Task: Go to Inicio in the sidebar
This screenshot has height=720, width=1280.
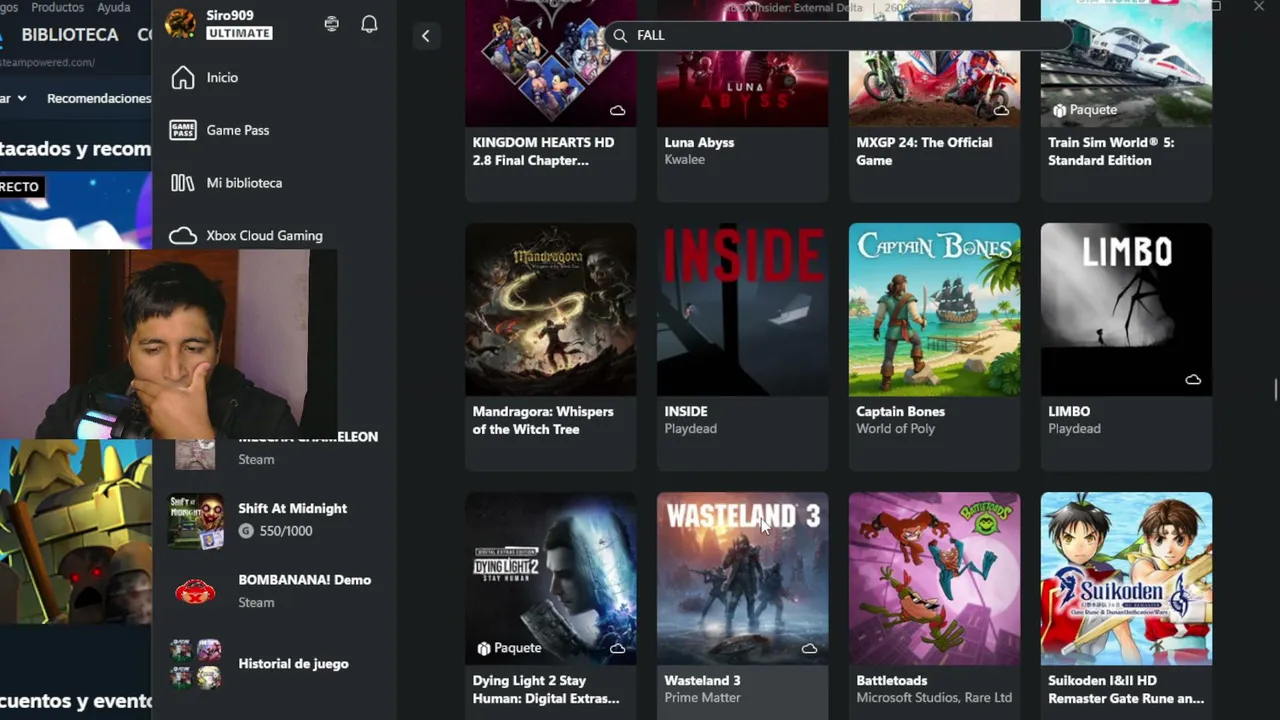Action: pos(222,77)
